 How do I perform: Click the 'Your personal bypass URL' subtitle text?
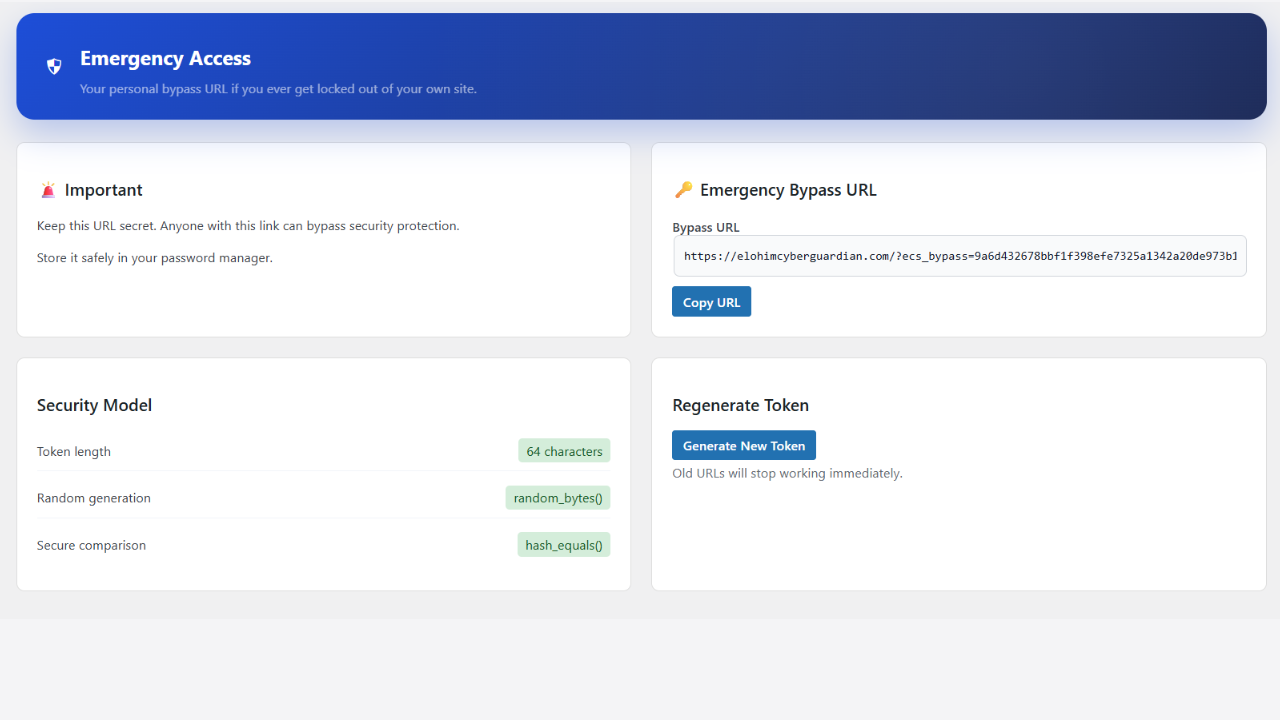point(278,89)
